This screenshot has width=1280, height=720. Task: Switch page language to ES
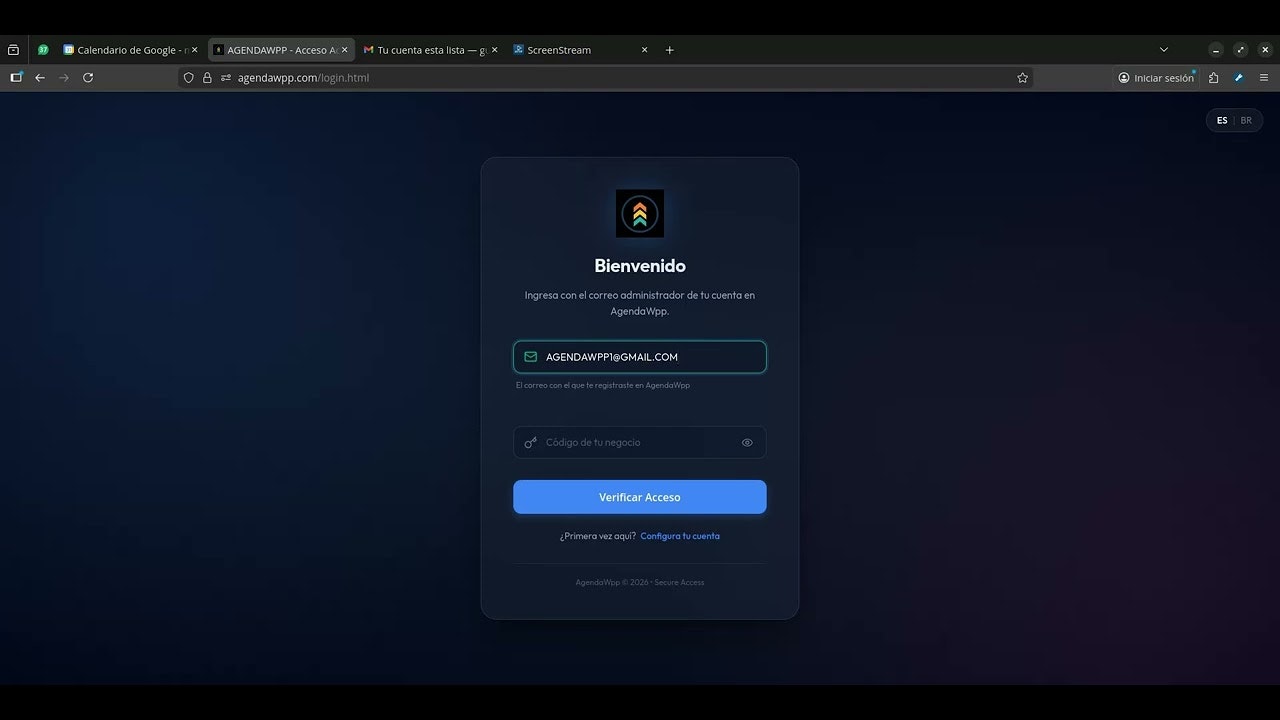coord(1222,120)
